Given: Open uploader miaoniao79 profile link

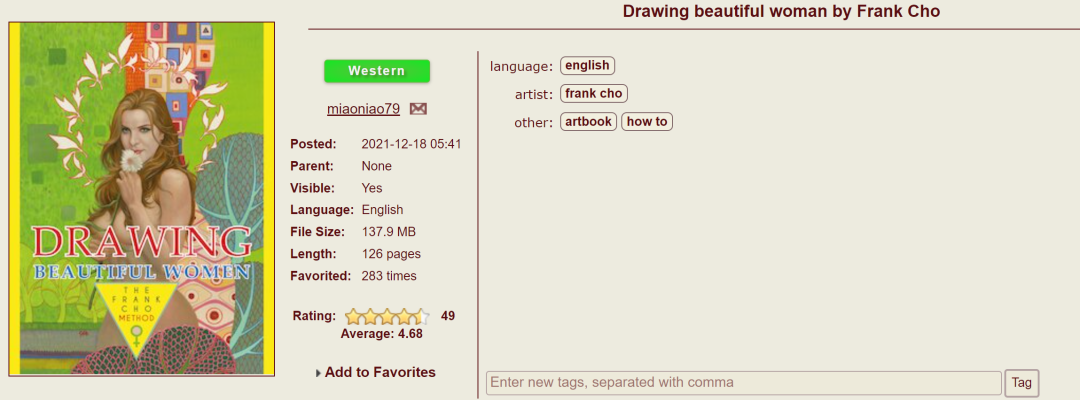Looking at the screenshot, I should [364, 109].
